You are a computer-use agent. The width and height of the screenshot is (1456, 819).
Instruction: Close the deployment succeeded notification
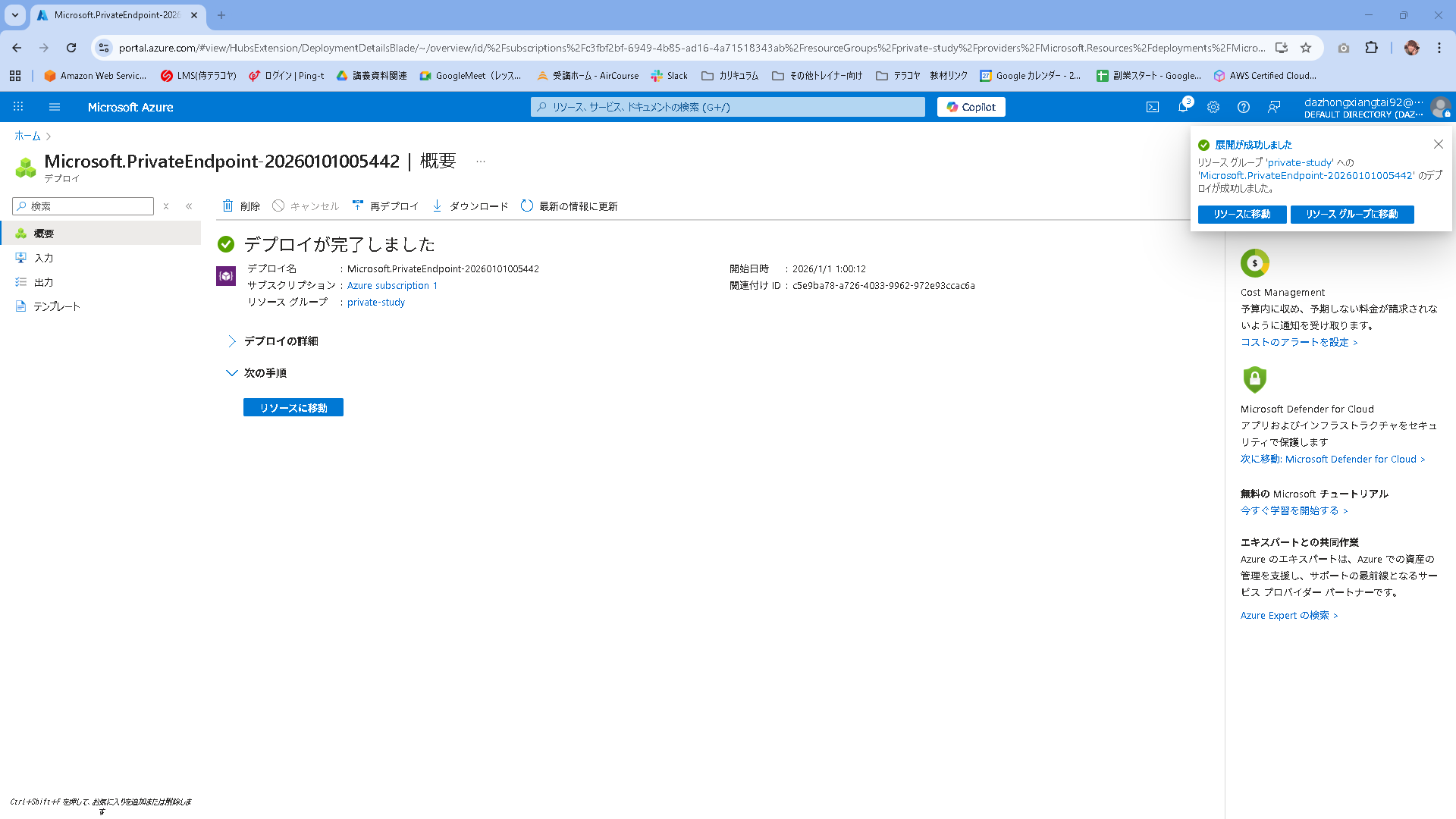(1438, 144)
